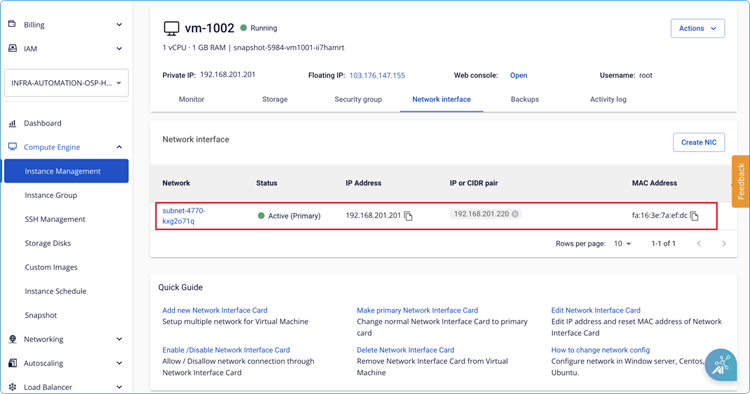Open subnet-4770-kxg2o71q network link
Image resolution: width=750 pixels, height=394 pixels.
coord(184,216)
